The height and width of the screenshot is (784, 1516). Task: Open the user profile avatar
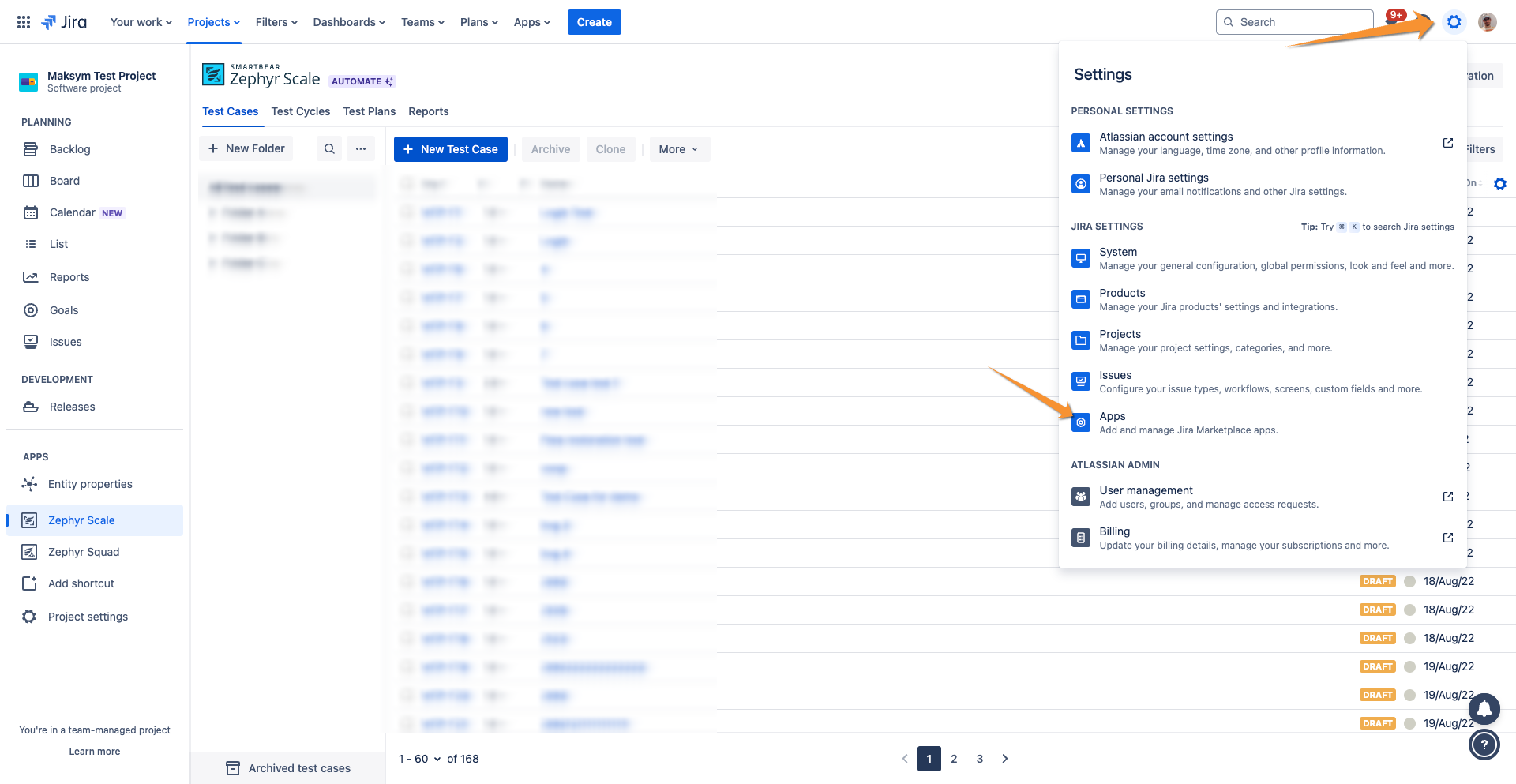point(1488,22)
